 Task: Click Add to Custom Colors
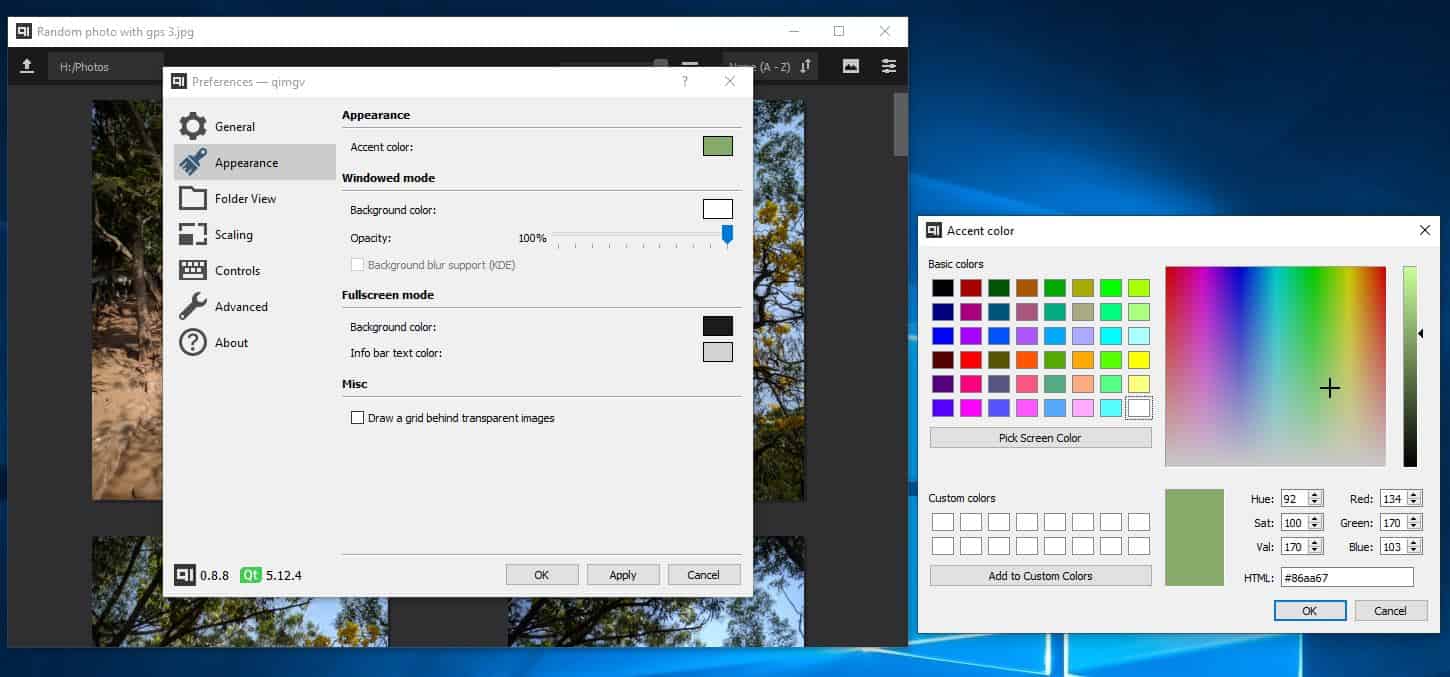tap(1040, 576)
